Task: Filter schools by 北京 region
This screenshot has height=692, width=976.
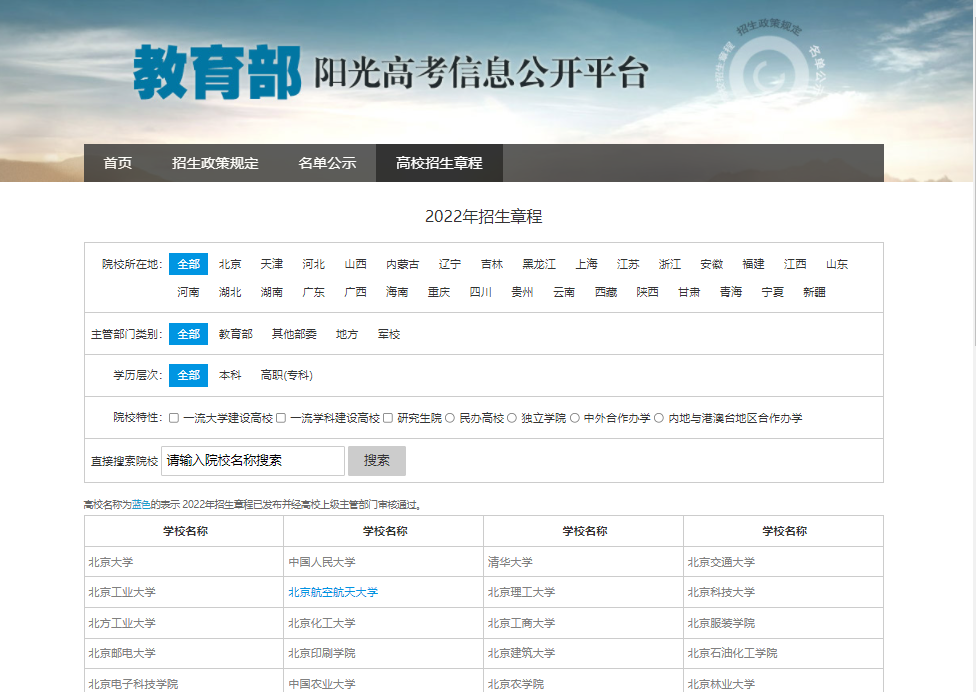Action: click(x=230, y=264)
